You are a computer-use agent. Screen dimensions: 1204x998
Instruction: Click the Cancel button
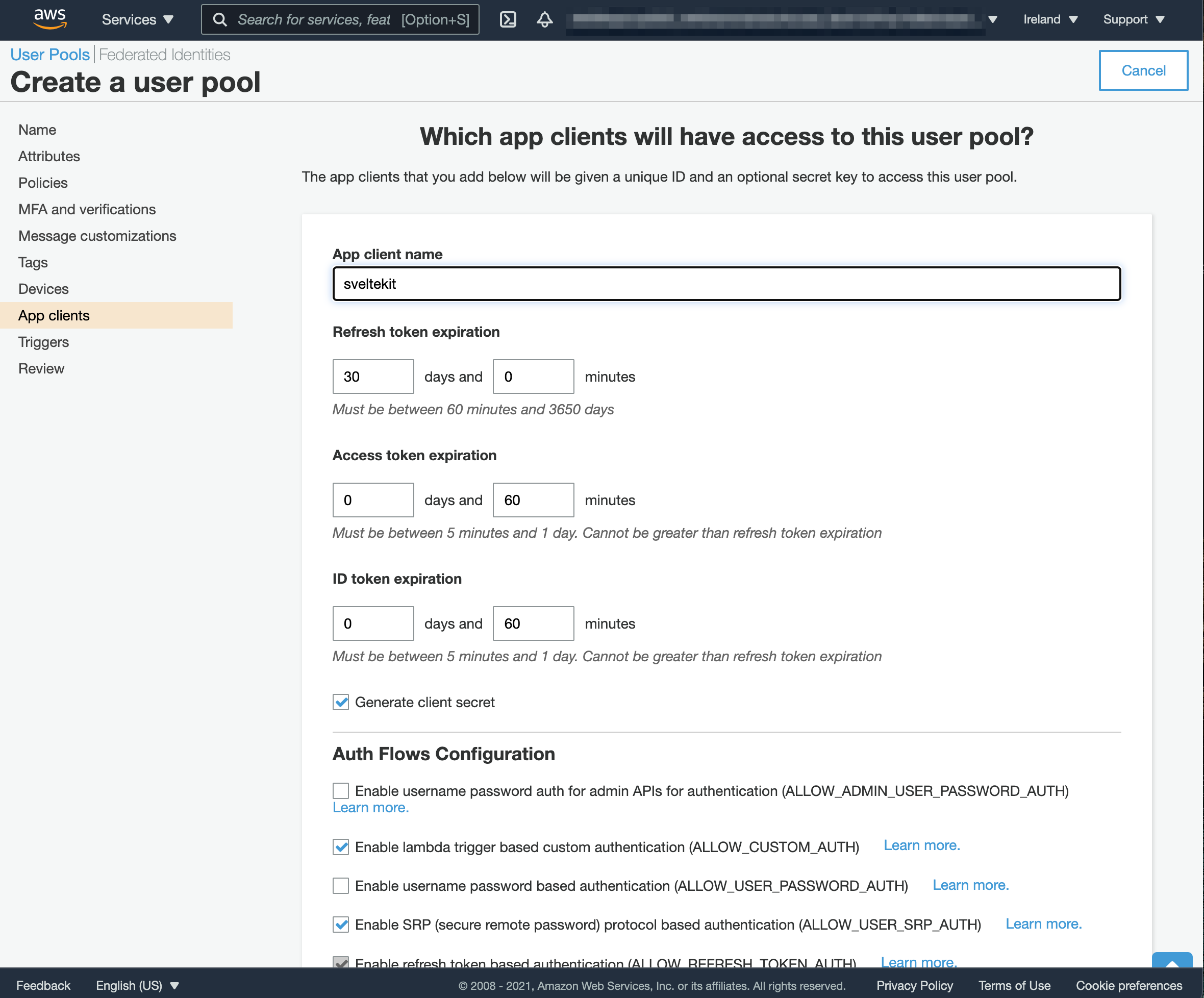1143,70
